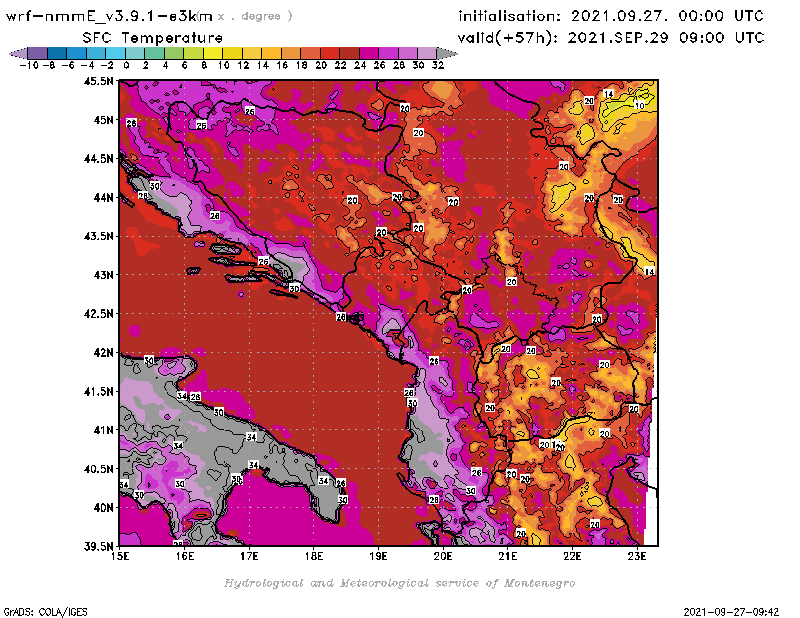Click the 'initialisation: 2021.09.27. 00:00 UTC' text
The height and width of the screenshot is (618, 800).
[611, 16]
